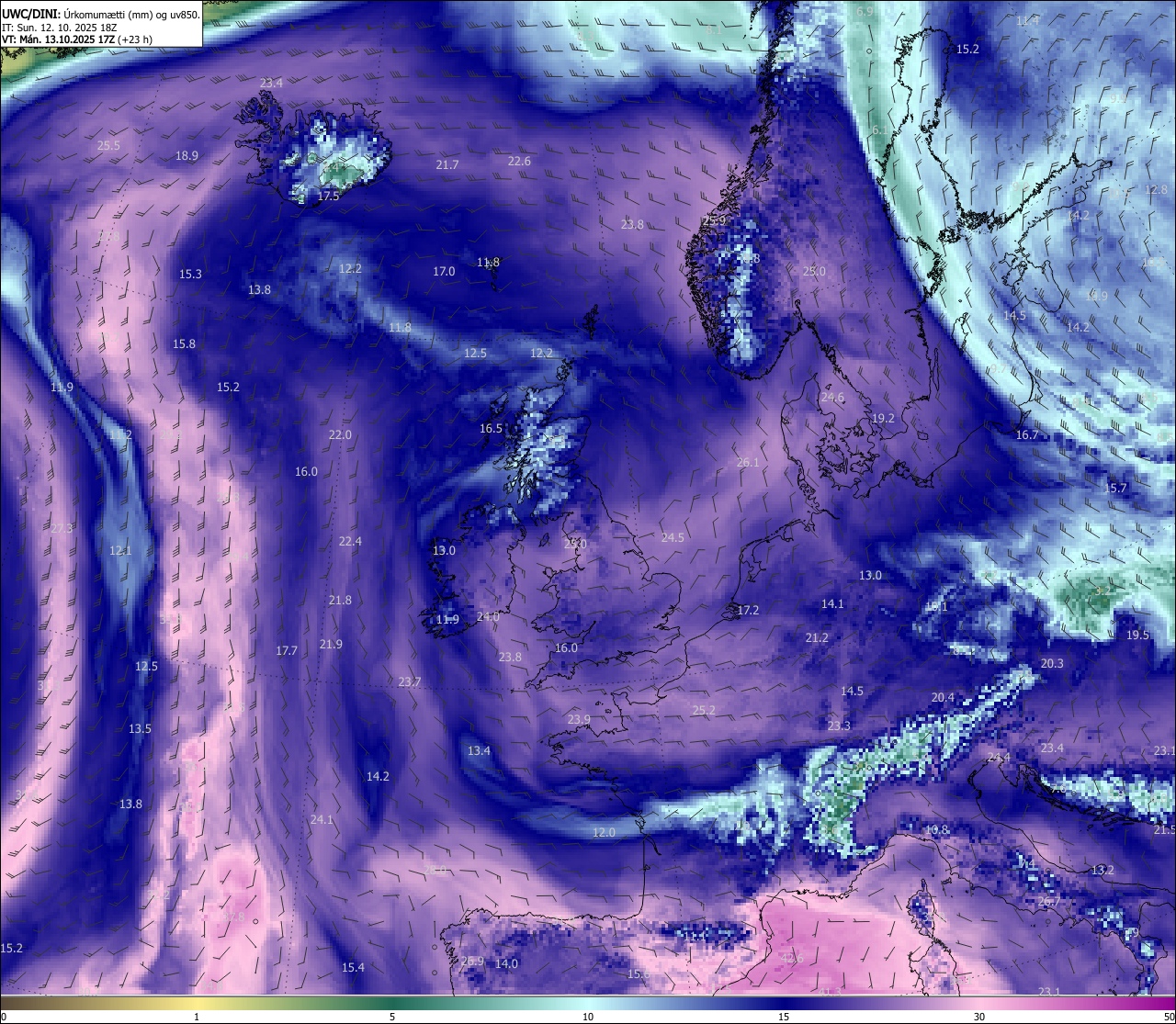
Task: Click the 26.1 value label
Action: [x=748, y=463]
